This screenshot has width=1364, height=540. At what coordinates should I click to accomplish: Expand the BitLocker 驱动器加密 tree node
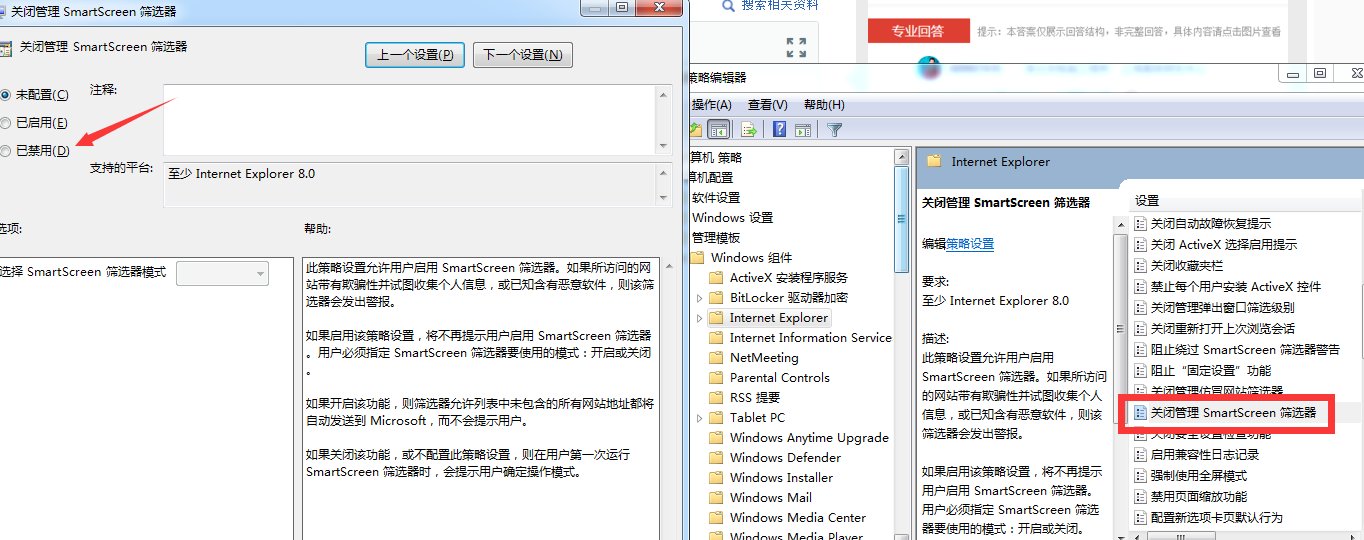(x=699, y=298)
